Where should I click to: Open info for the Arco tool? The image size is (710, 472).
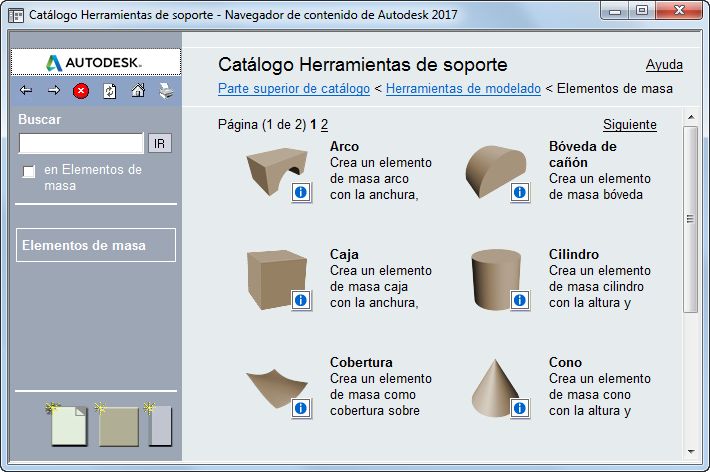[x=301, y=193]
